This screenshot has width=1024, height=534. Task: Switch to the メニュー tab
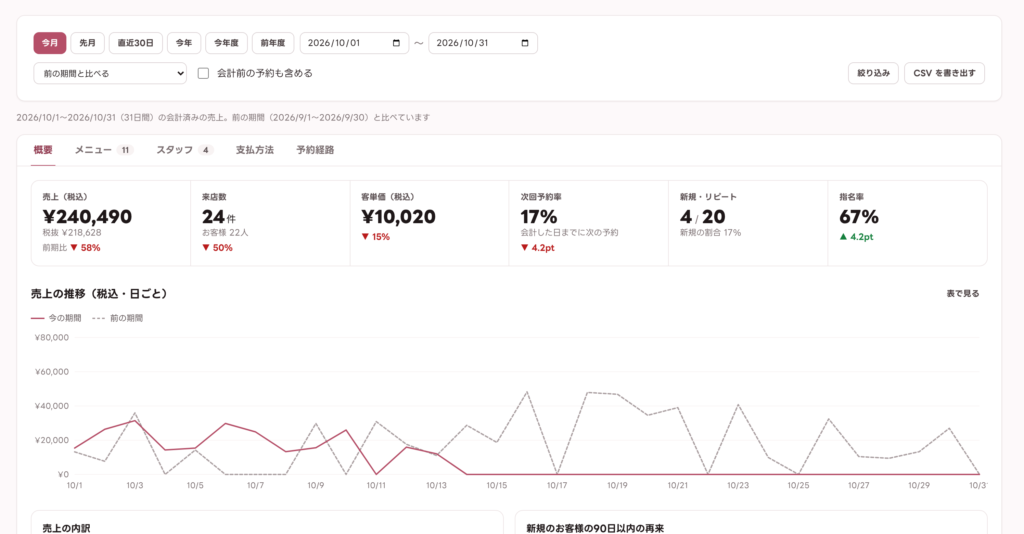[x=104, y=150]
